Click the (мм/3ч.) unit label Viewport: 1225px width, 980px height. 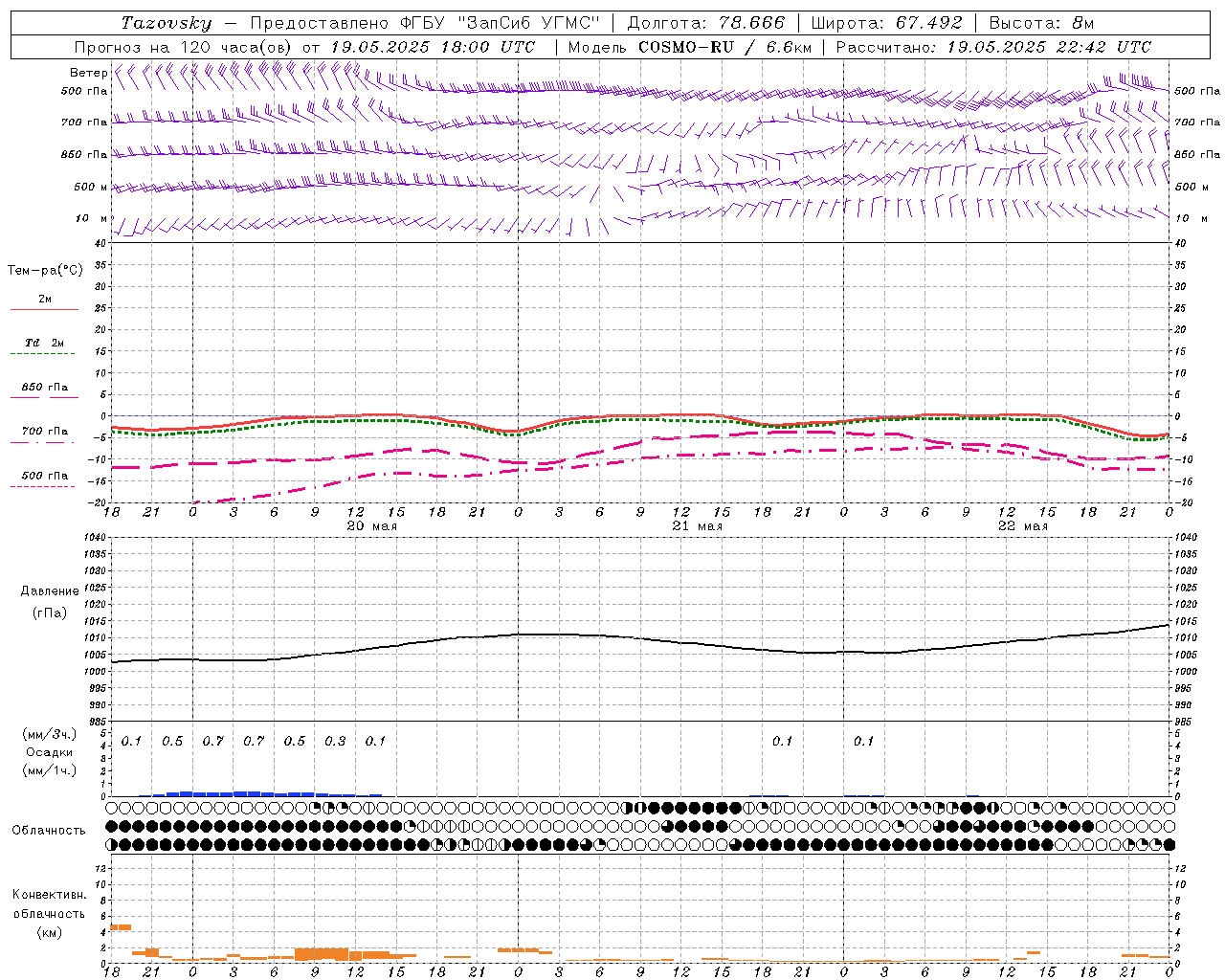(50, 734)
